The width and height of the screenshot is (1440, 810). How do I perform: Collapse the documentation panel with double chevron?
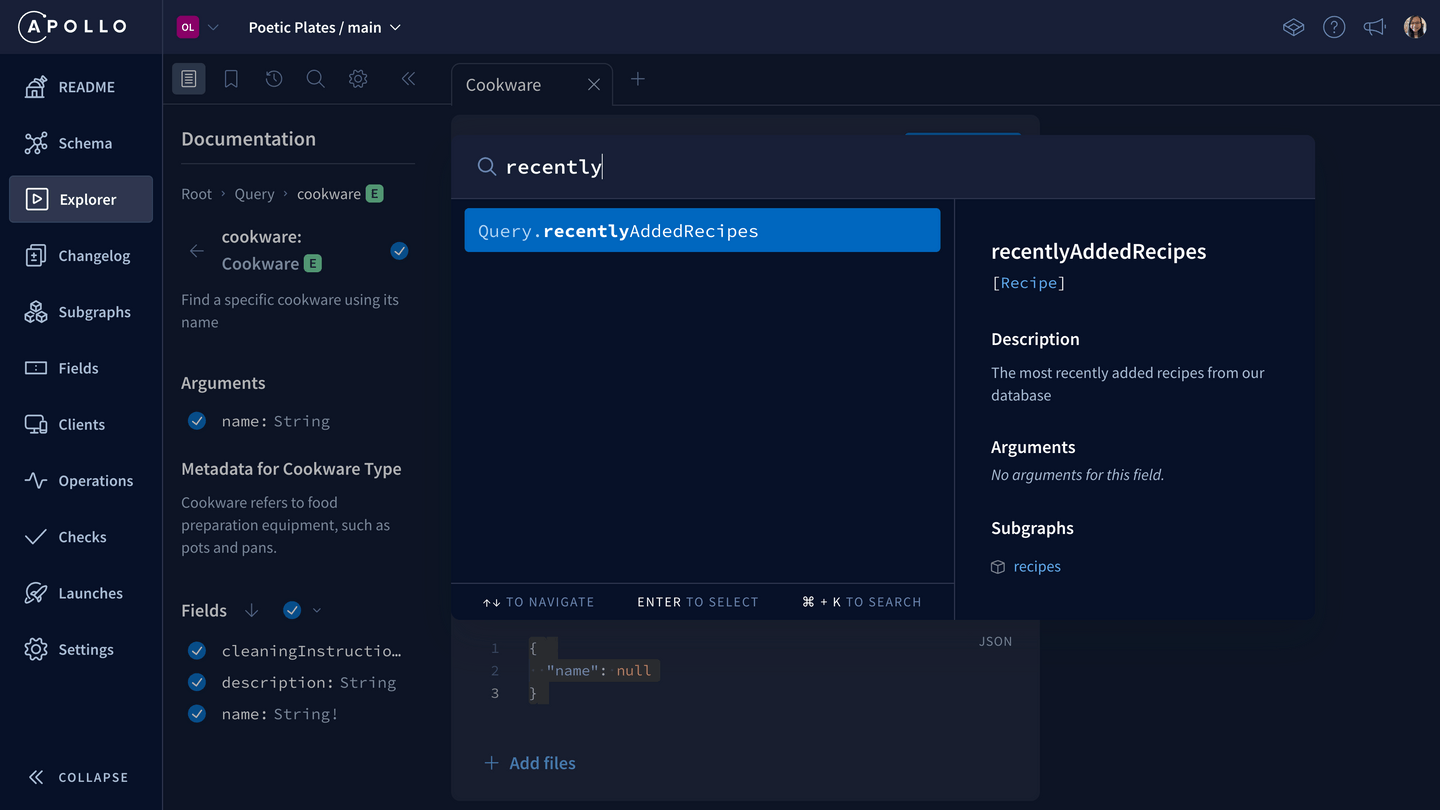click(408, 79)
